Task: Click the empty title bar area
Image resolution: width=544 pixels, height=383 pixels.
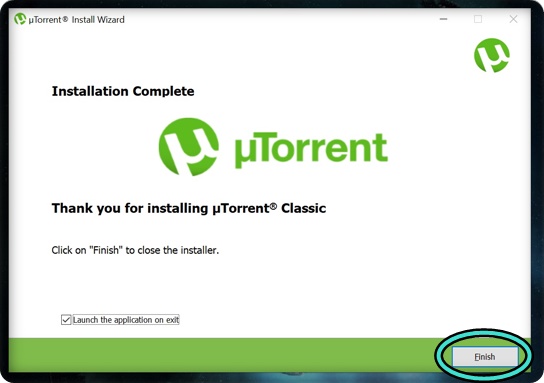Action: click(x=278, y=19)
